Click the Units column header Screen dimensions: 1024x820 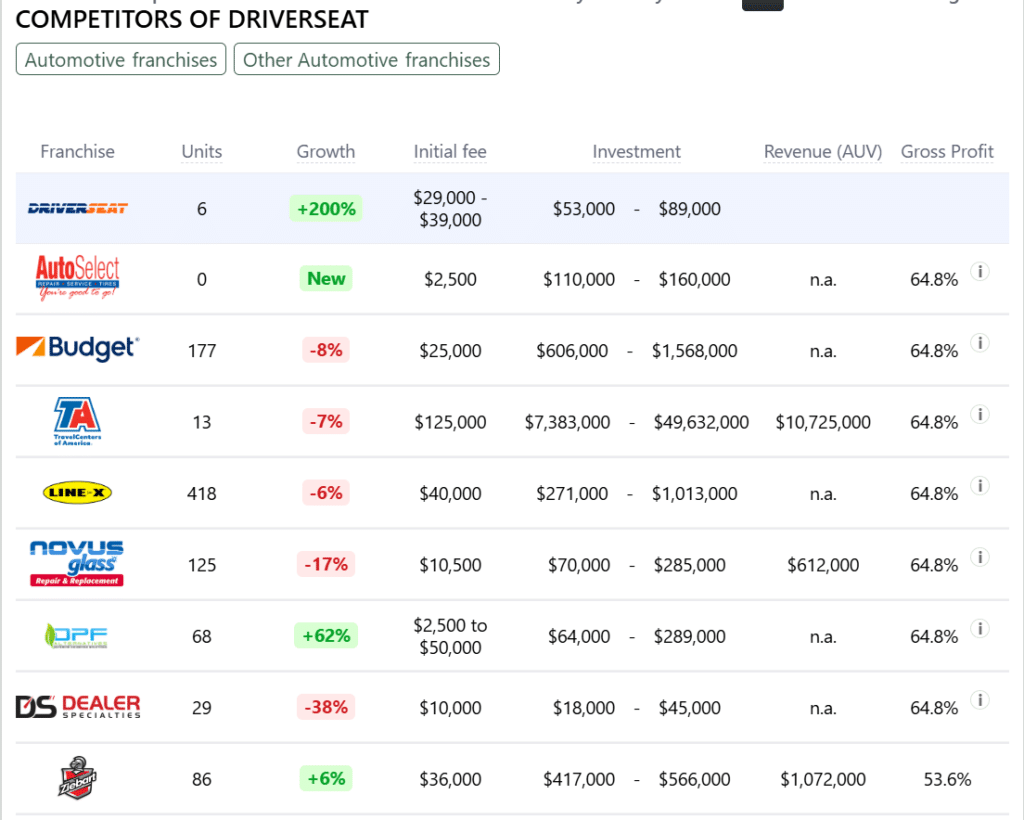point(202,151)
